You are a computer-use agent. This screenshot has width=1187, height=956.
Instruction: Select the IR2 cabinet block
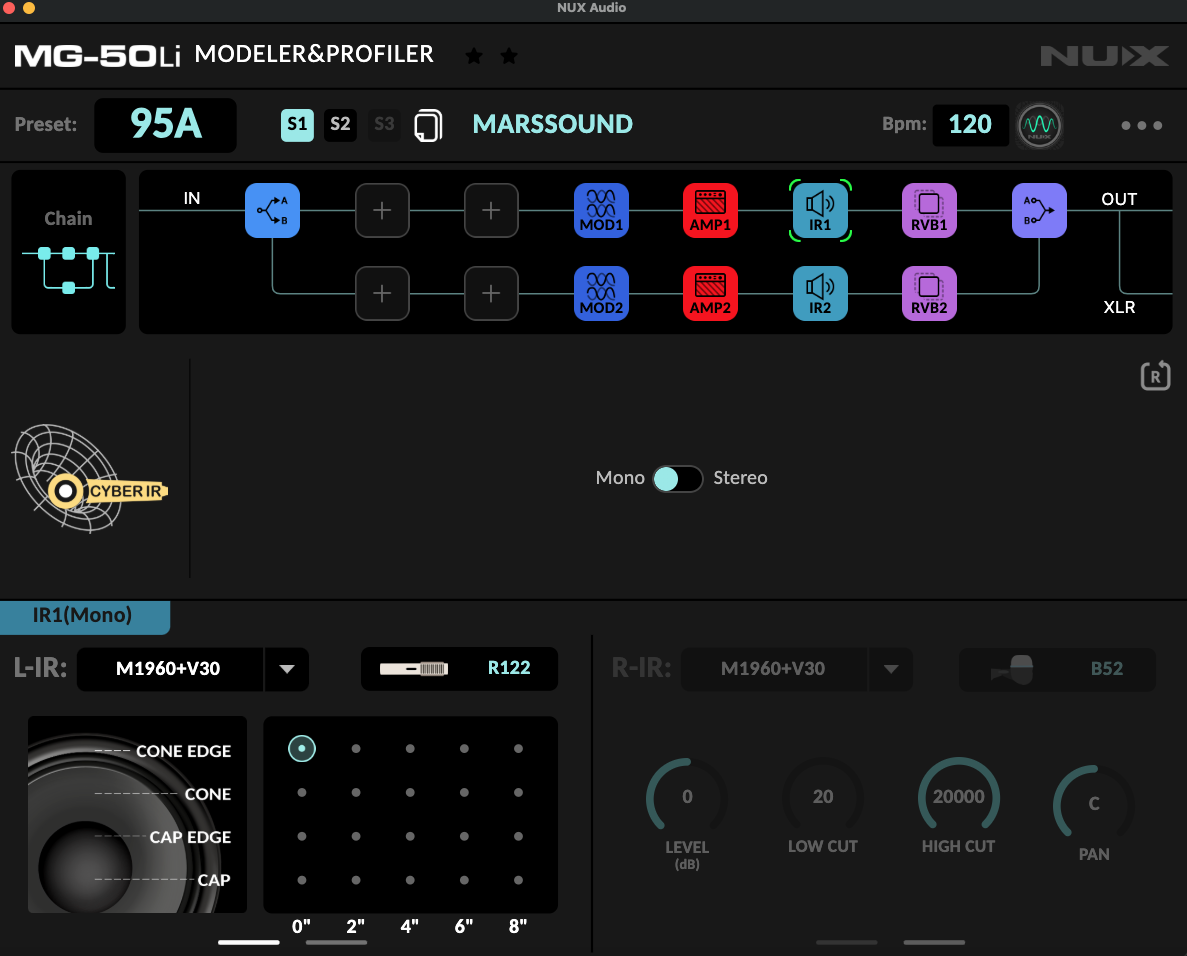(x=820, y=294)
